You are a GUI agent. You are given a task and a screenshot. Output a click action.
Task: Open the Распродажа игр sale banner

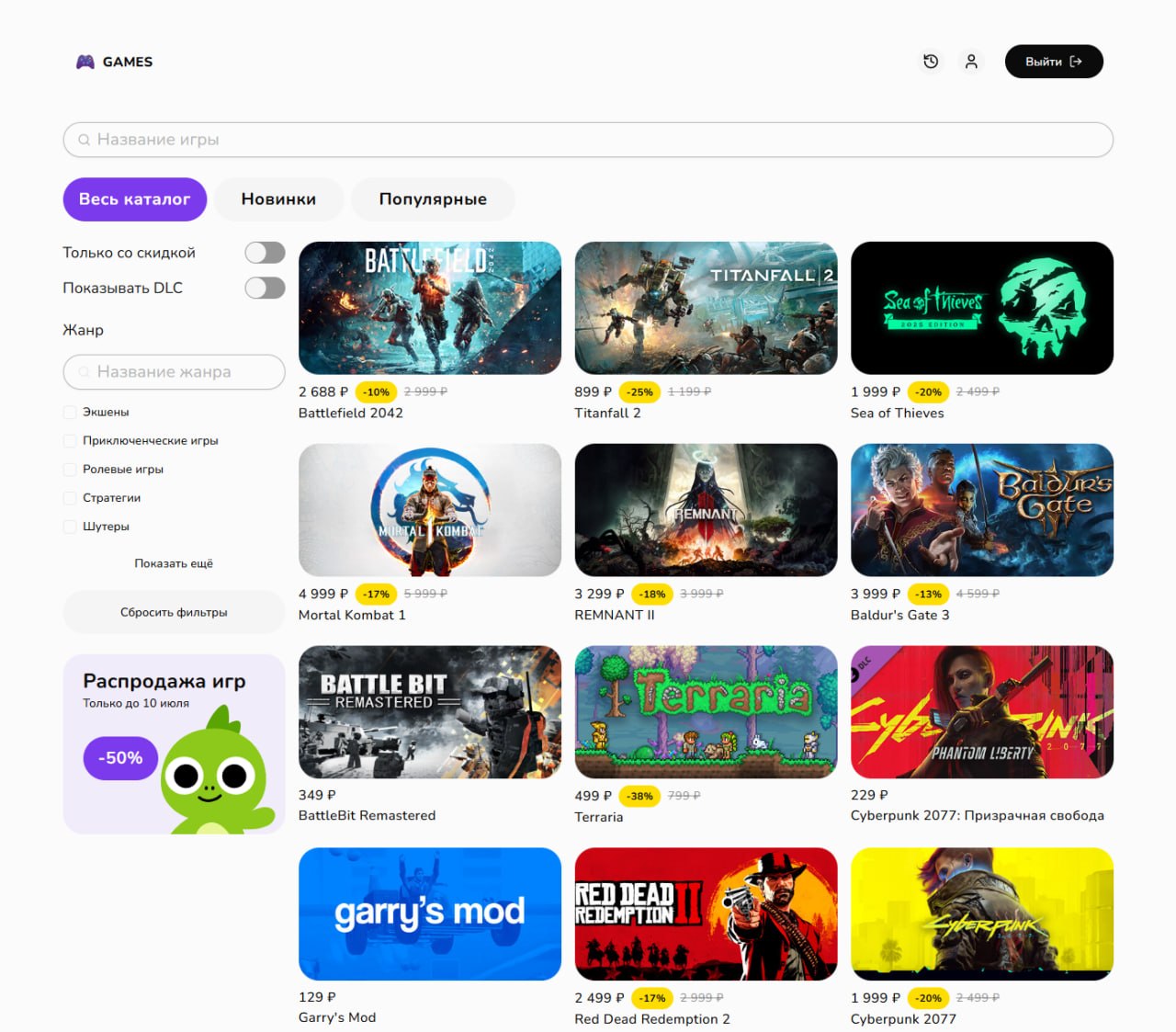pos(175,744)
